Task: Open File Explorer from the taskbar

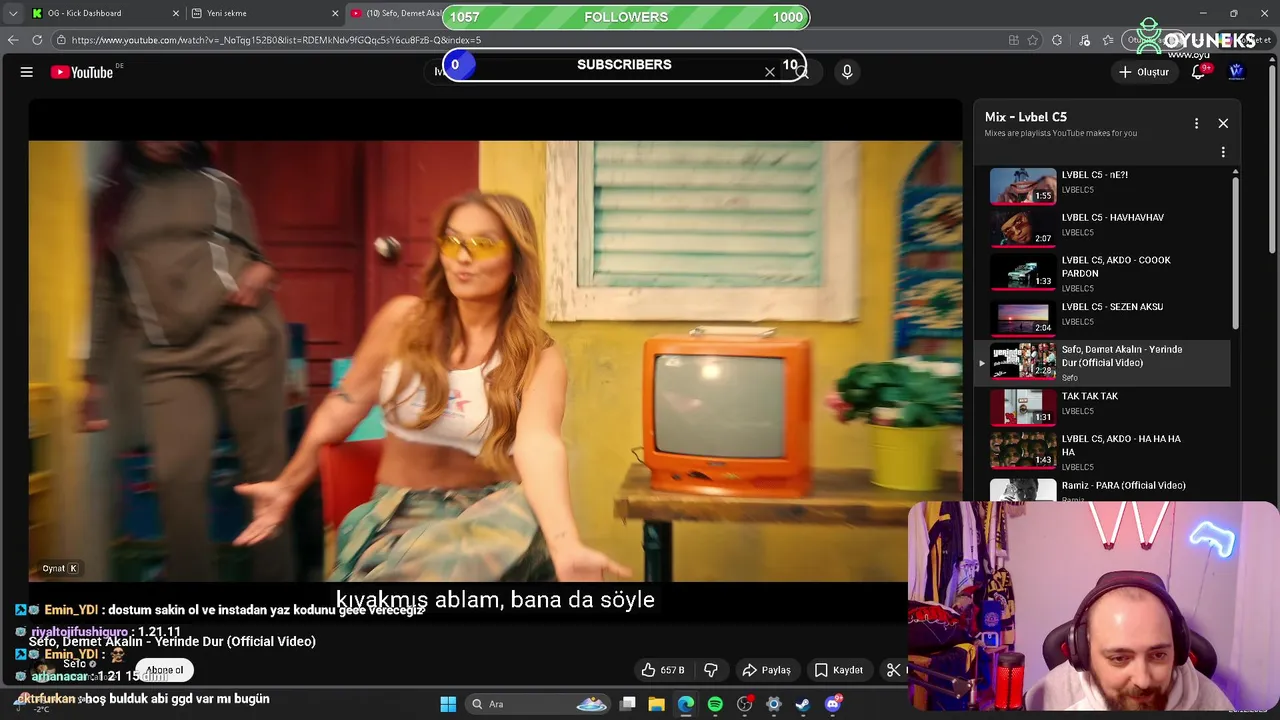Action: (657, 704)
